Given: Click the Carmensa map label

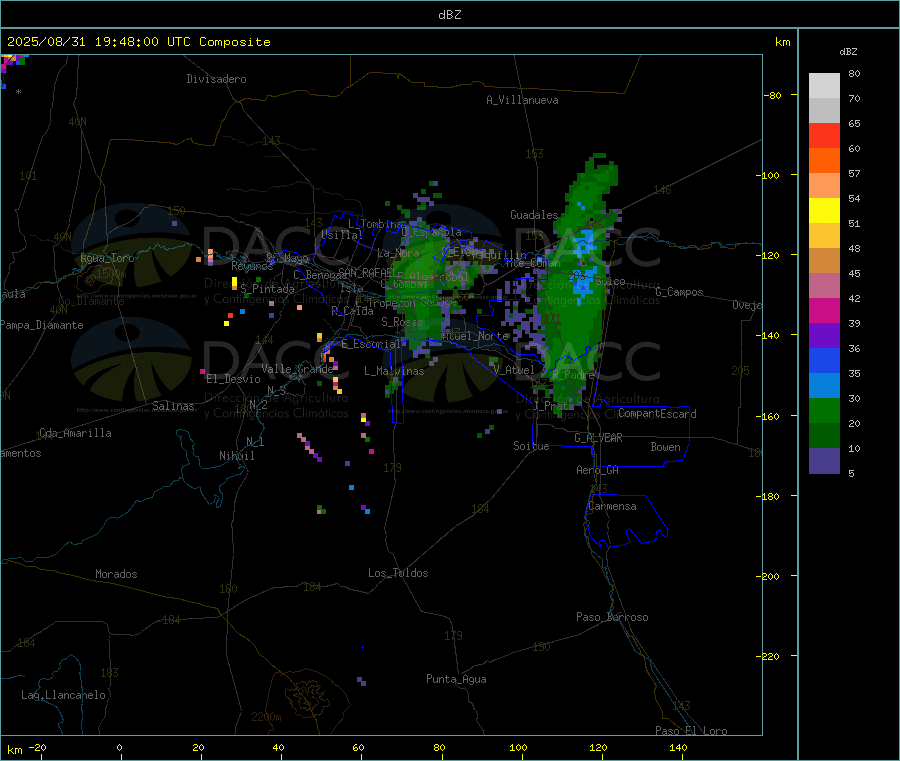Looking at the screenshot, I should coord(612,506).
